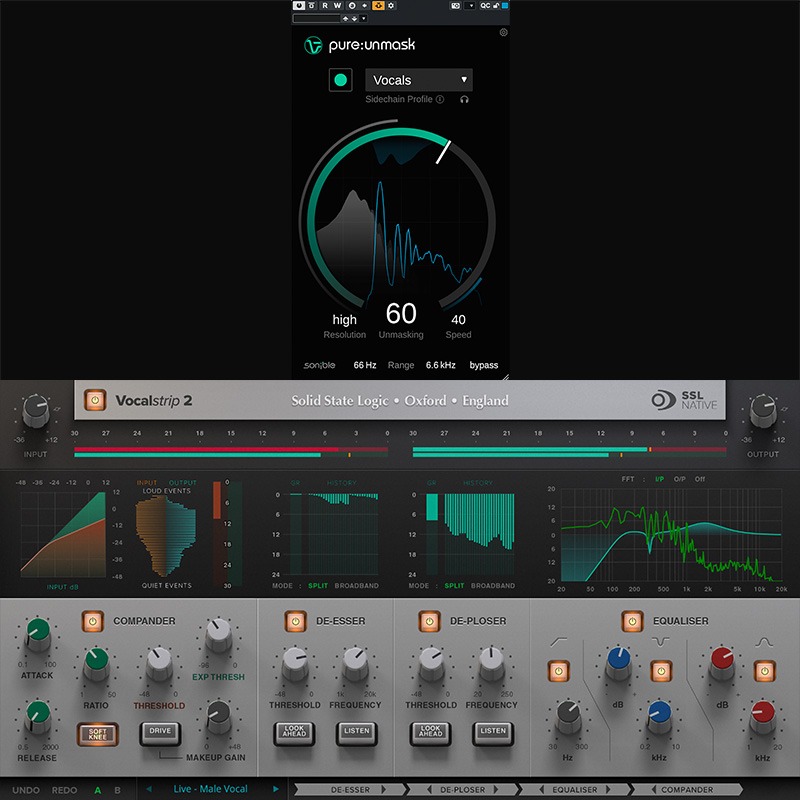
Task: Click the DRIVE button
Action: [x=160, y=733]
